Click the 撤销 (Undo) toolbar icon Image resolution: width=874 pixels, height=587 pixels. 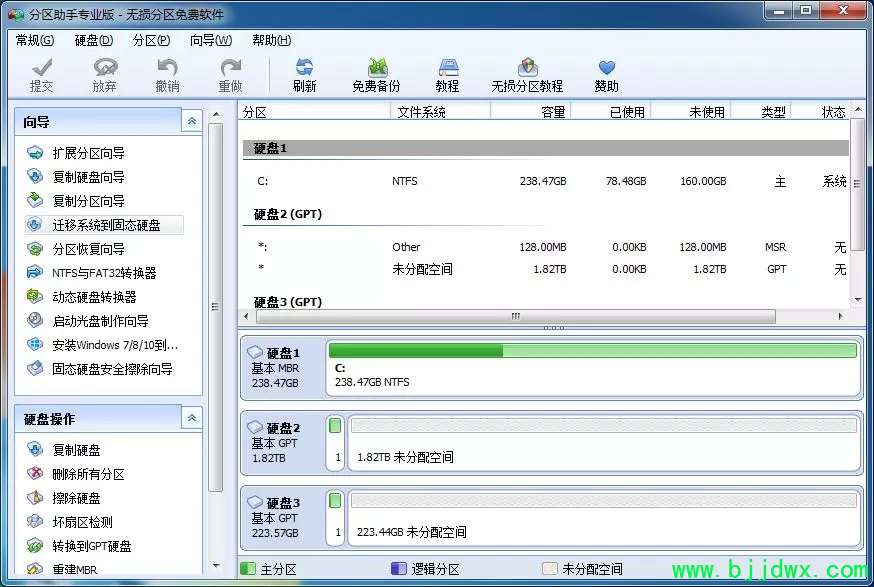point(167,75)
